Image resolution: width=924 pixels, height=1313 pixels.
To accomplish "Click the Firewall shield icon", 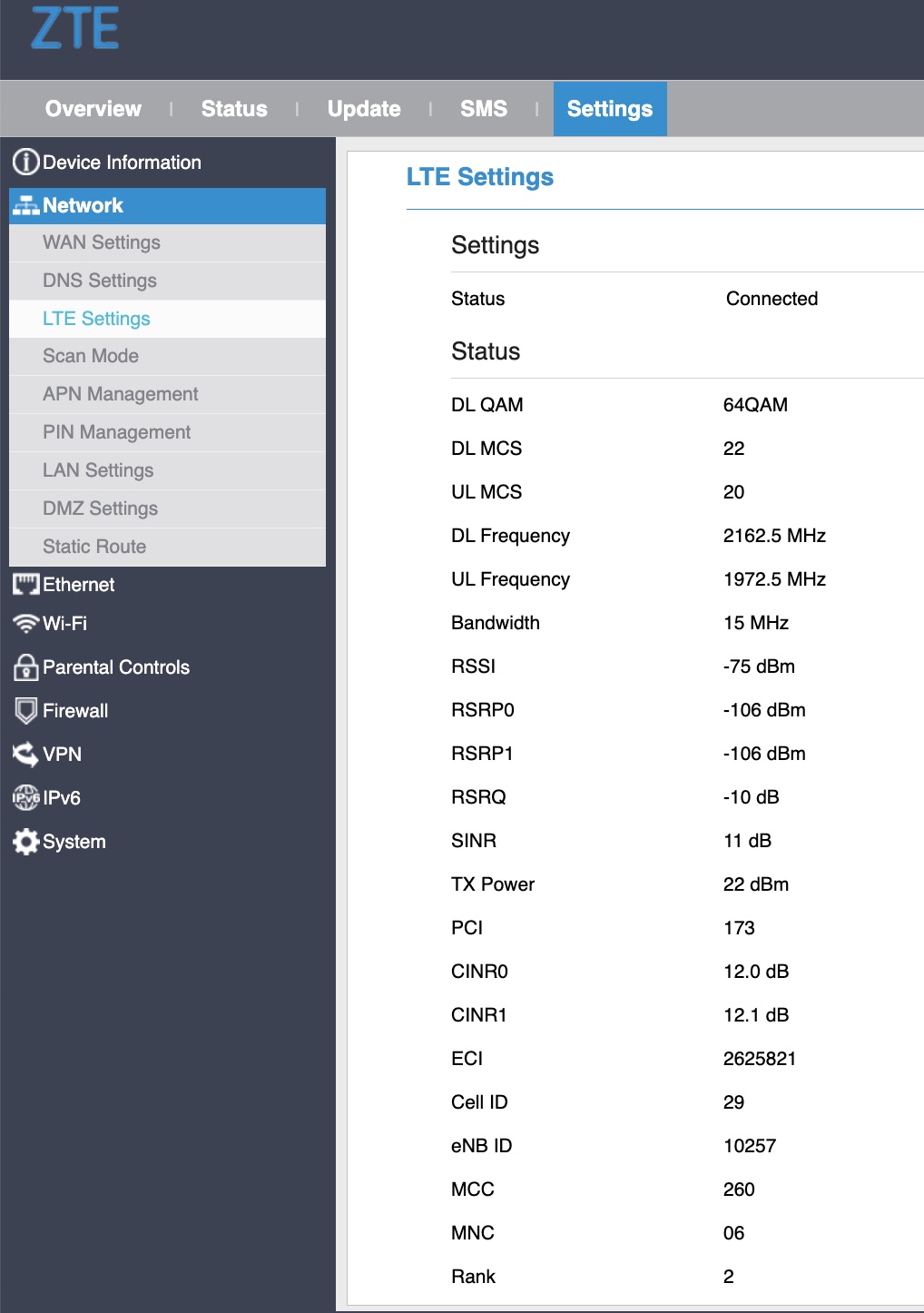I will [x=25, y=711].
